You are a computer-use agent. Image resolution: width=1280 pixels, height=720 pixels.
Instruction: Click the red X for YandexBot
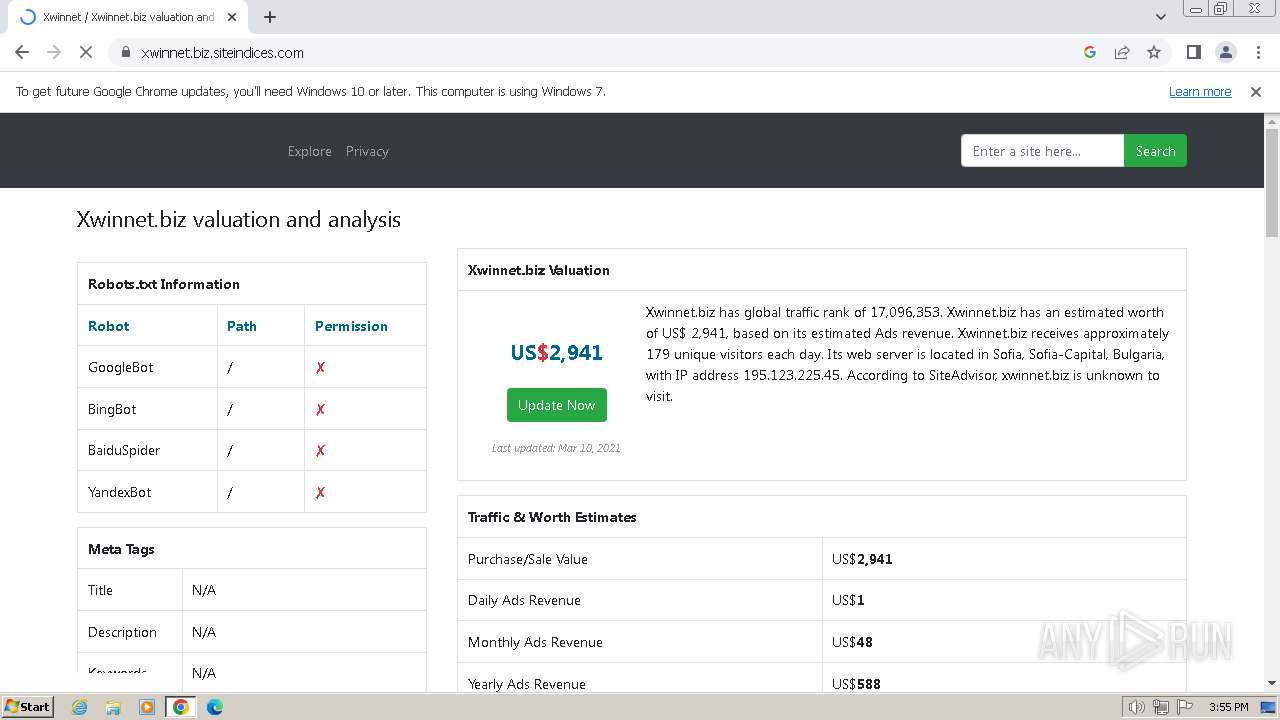[x=320, y=492]
